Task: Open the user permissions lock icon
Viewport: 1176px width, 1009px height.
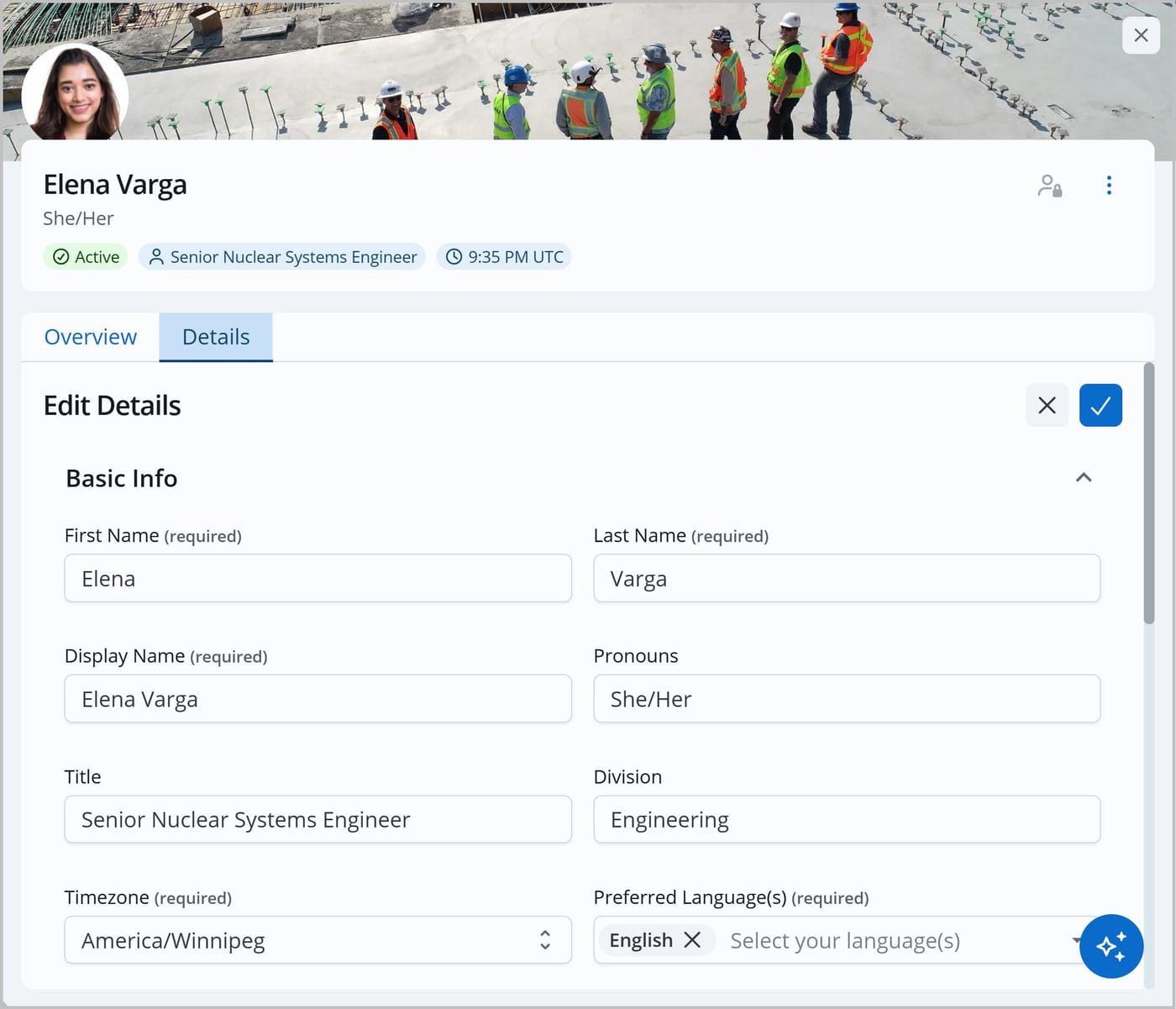Action: coord(1049,186)
